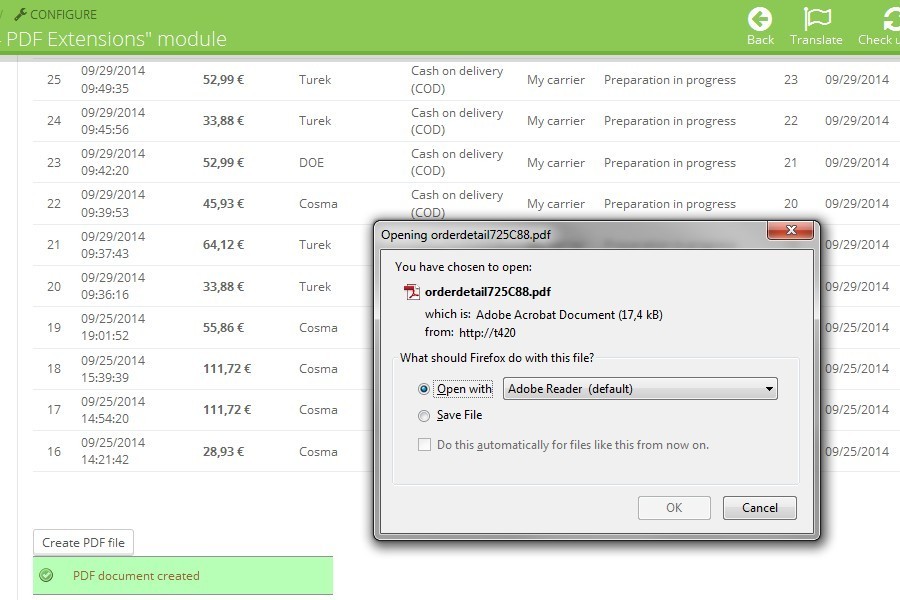Click order ID 21 cell
This screenshot has width=900, height=600.
[54, 245]
